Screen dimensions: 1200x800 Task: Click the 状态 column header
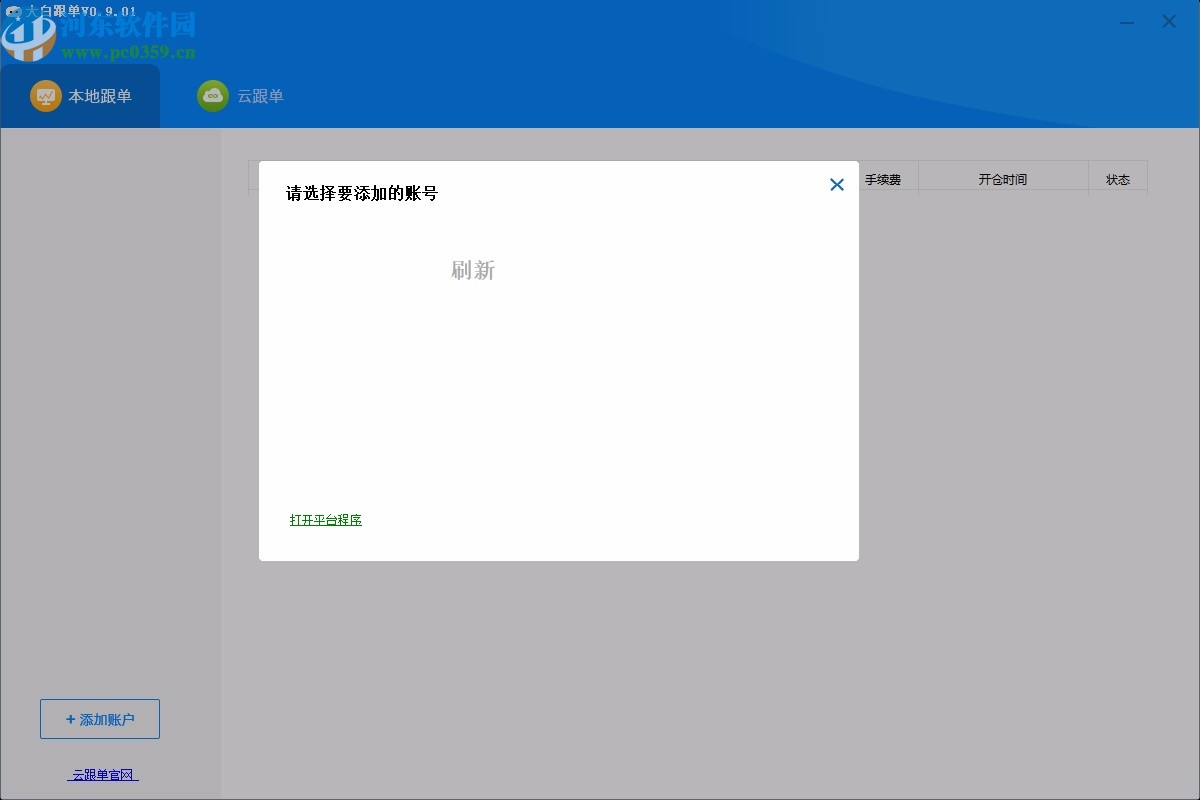tap(1118, 178)
